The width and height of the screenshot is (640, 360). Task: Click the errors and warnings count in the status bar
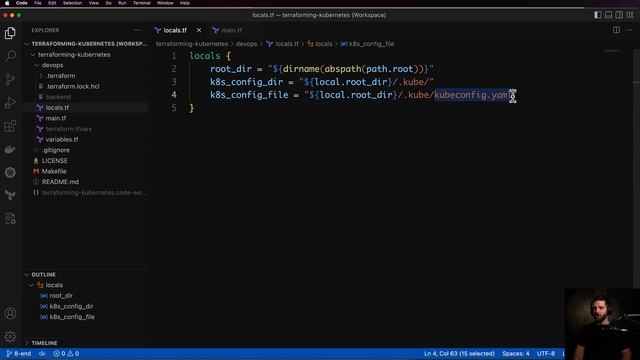click(66, 353)
